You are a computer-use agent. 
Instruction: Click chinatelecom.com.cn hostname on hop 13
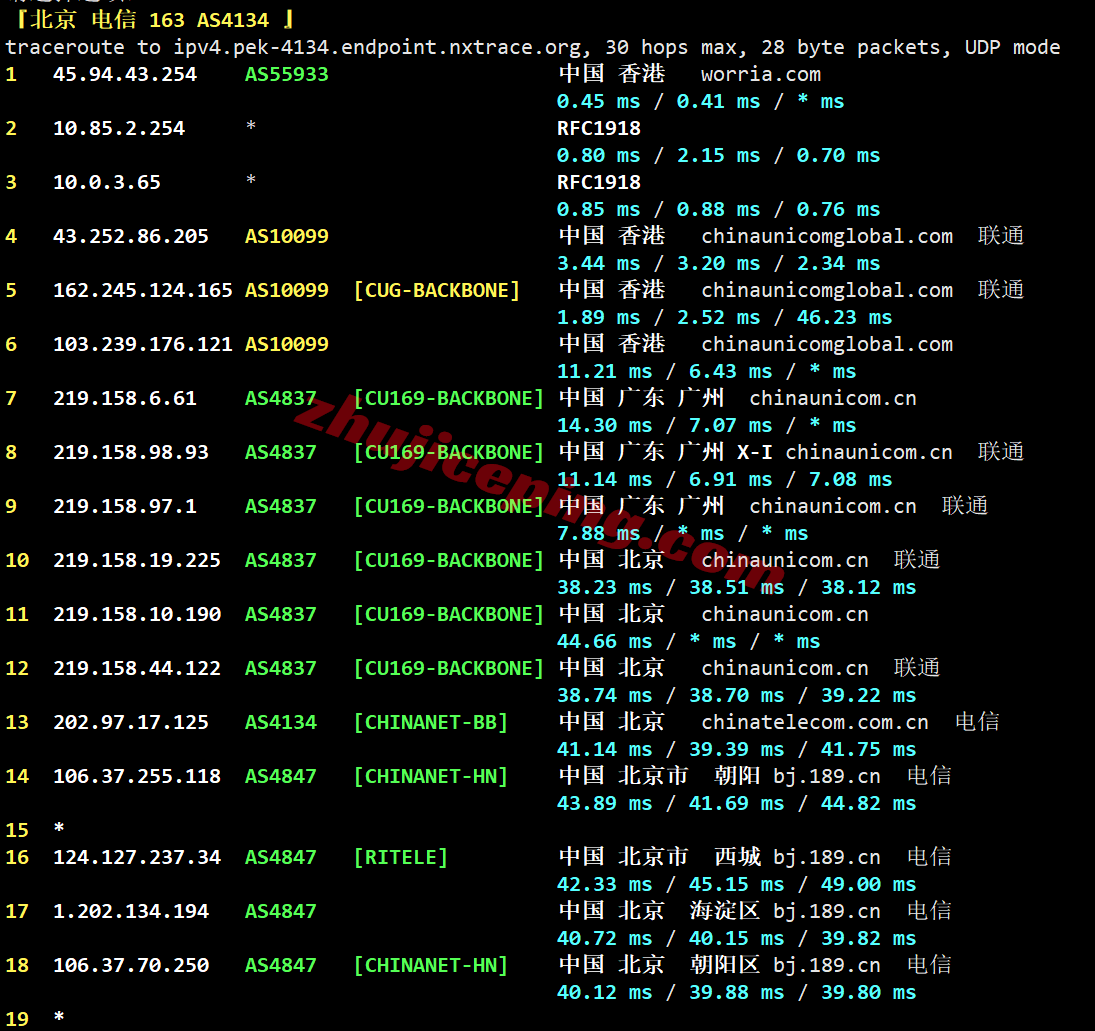click(815, 722)
